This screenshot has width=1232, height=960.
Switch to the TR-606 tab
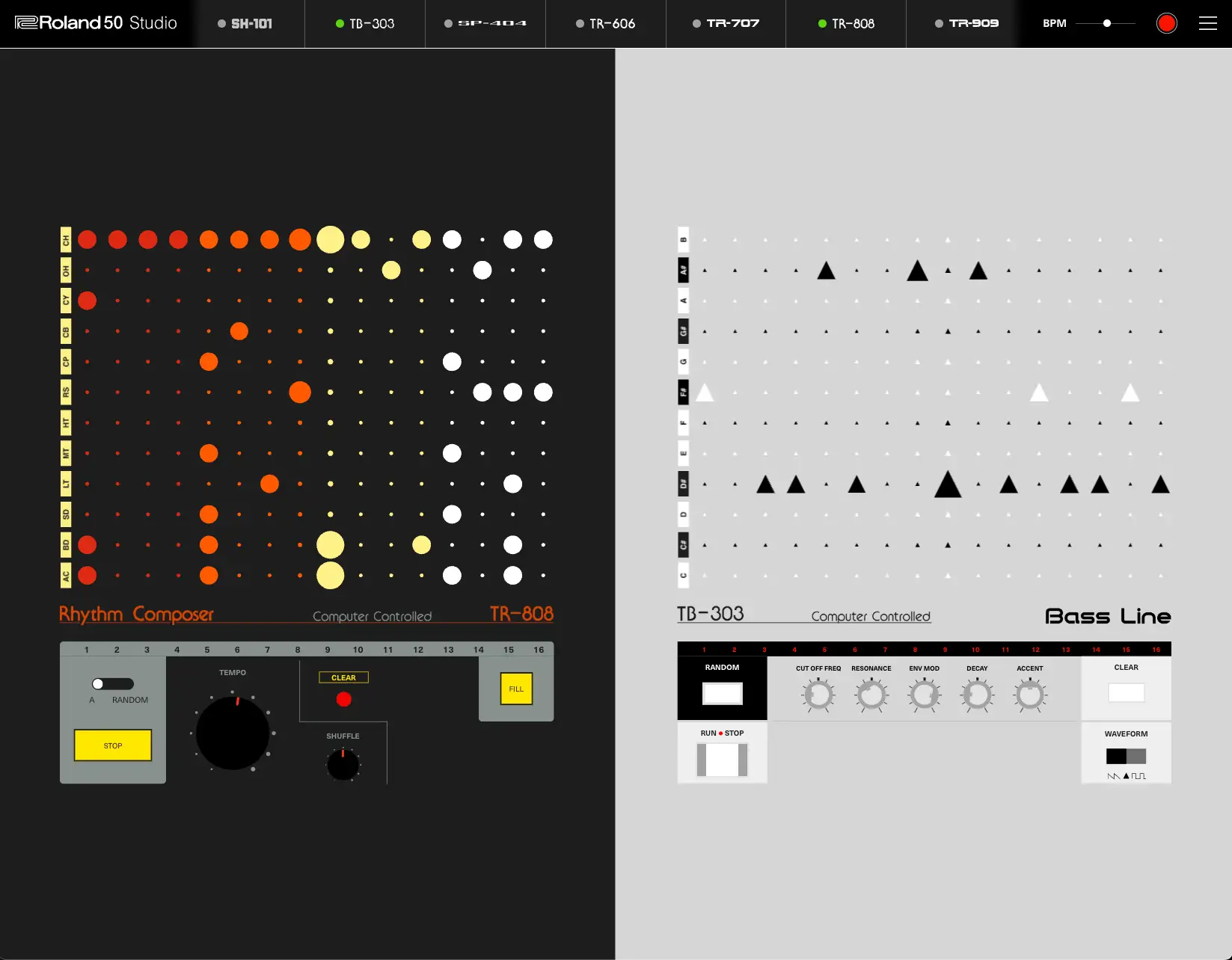pyautogui.click(x=606, y=24)
